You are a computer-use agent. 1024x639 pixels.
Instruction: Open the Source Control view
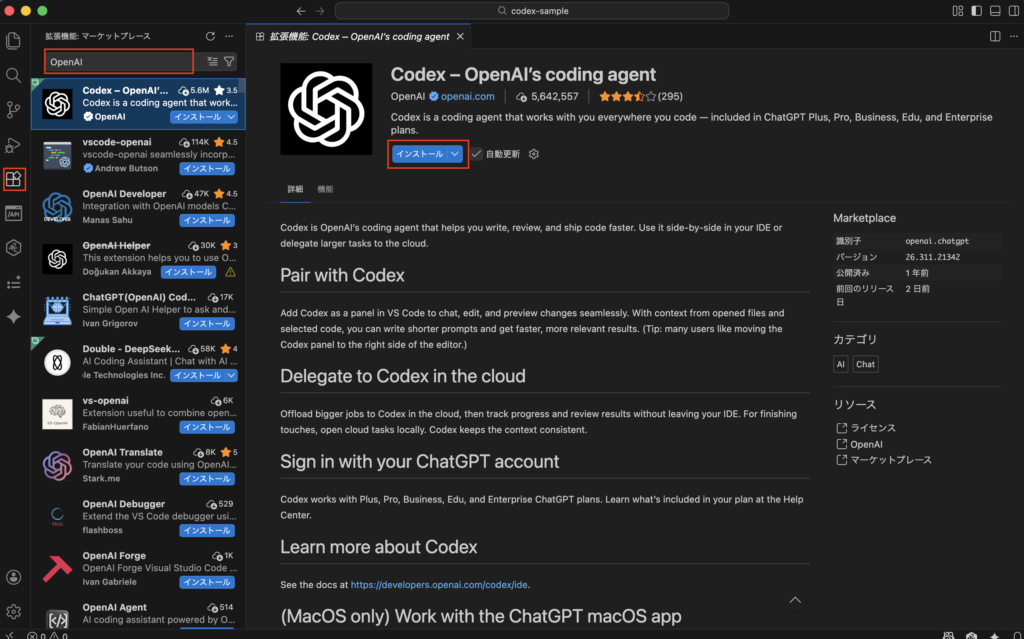(14, 110)
